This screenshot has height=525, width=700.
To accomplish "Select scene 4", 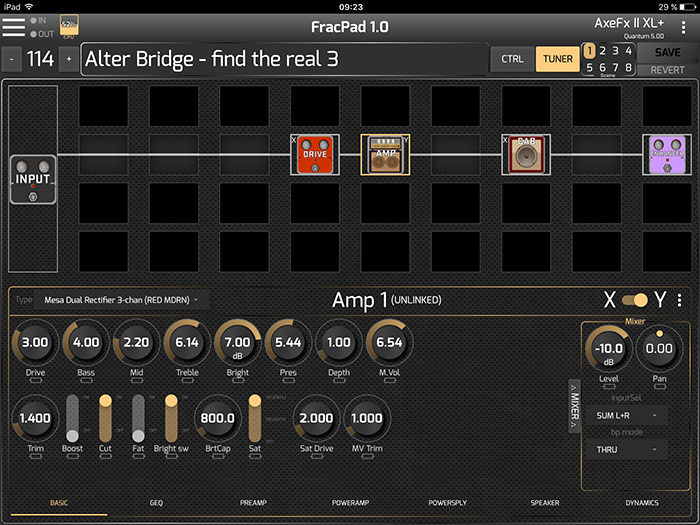I will click(629, 51).
